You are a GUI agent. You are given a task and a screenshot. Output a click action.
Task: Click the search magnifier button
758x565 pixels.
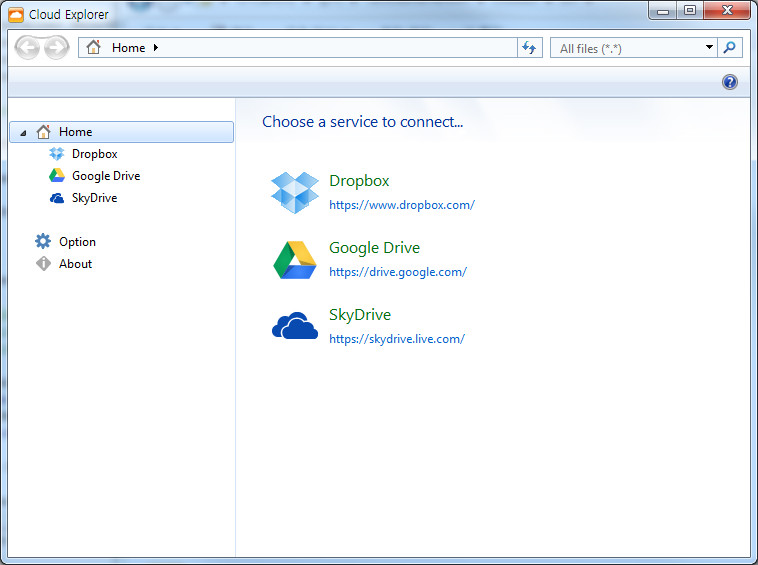[x=729, y=48]
